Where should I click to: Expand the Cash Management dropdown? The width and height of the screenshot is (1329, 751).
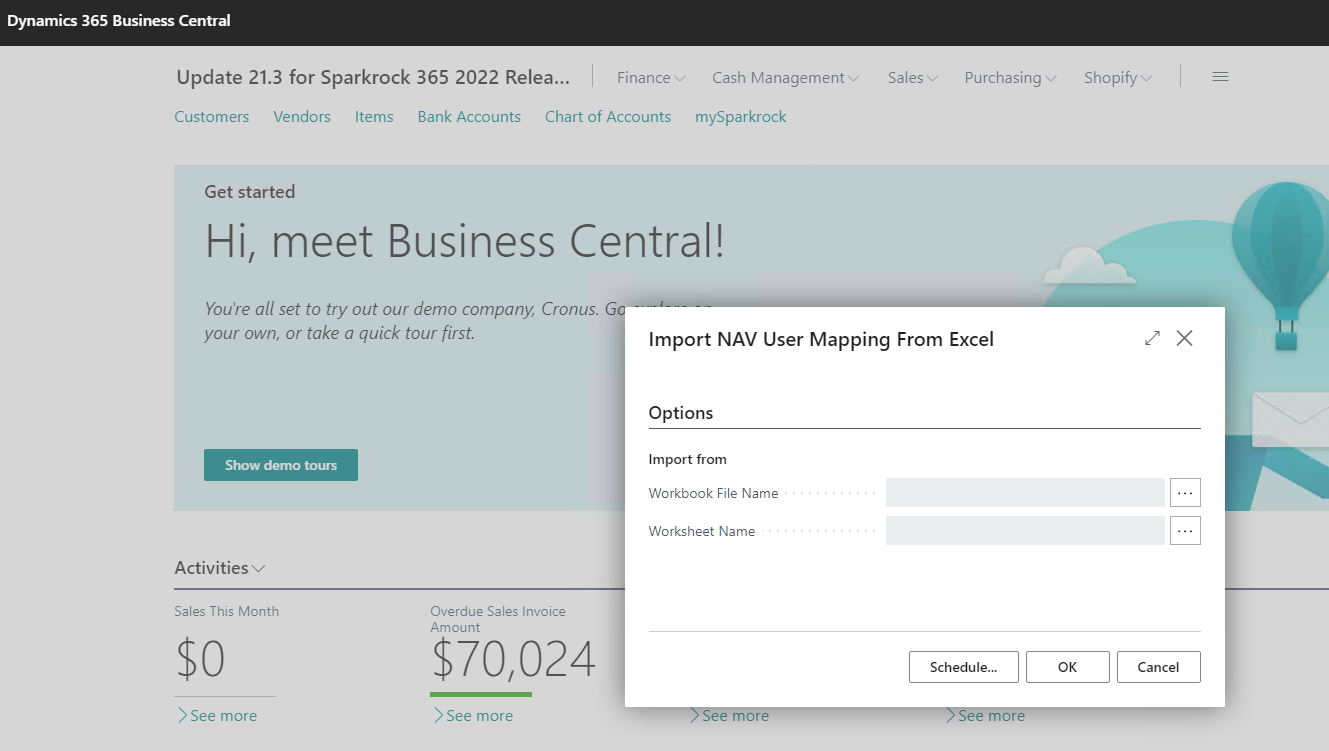[785, 77]
